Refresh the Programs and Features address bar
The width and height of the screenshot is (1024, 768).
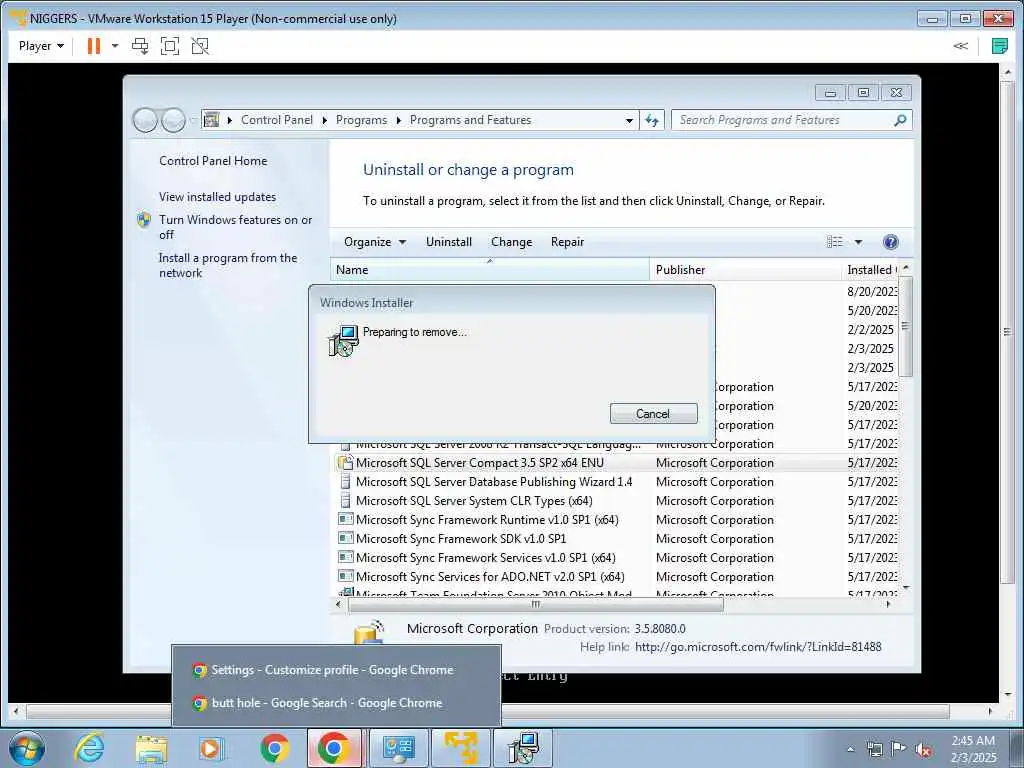(x=652, y=120)
